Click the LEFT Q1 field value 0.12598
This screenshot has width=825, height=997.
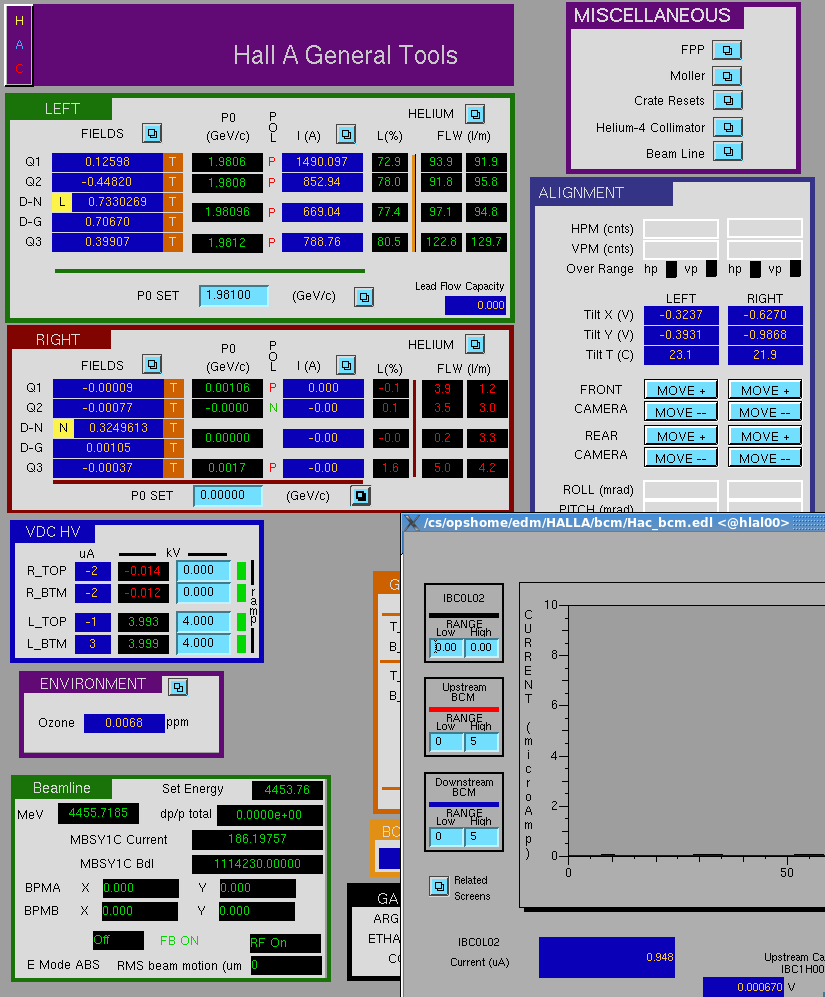(107, 162)
